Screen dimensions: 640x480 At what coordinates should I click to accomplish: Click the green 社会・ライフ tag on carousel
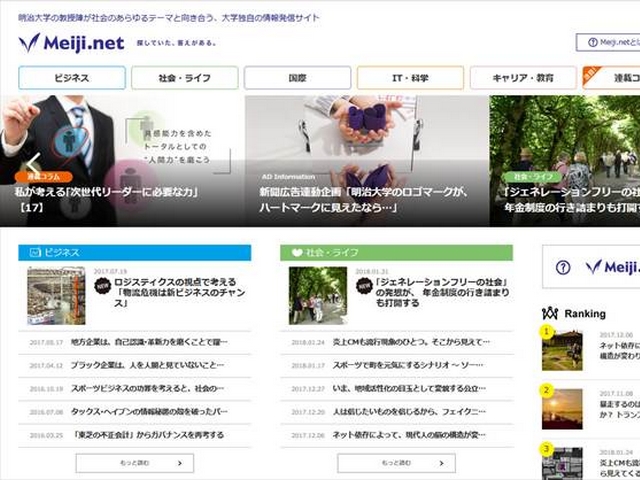click(533, 177)
